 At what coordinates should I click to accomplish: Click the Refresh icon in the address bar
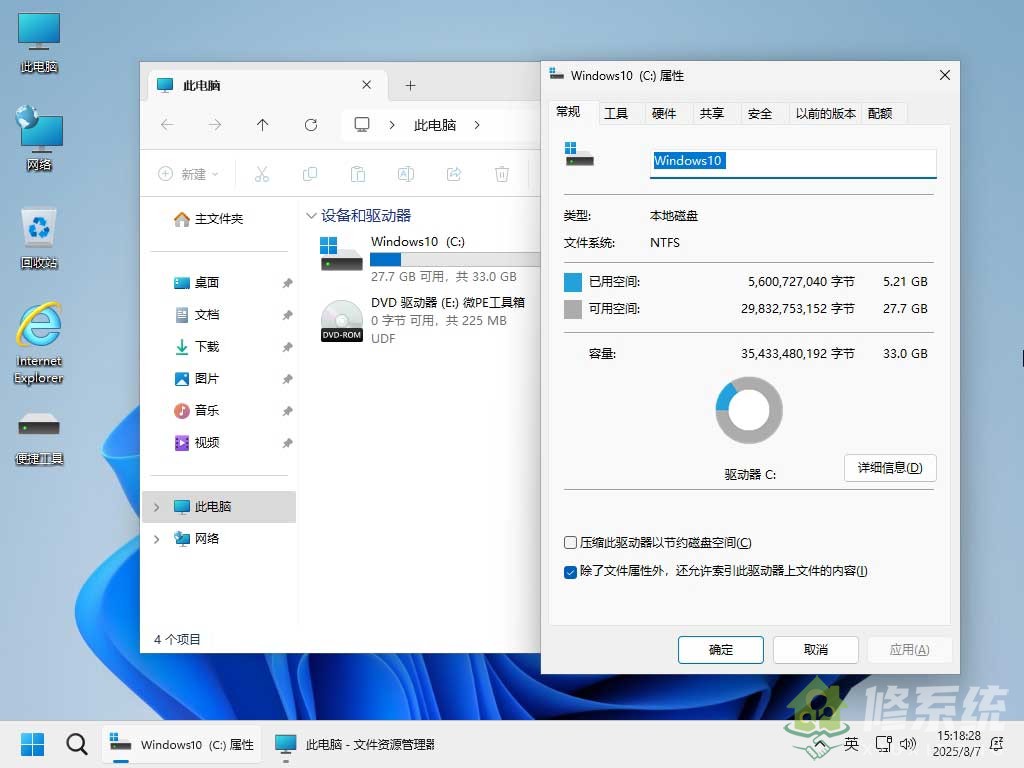[308, 124]
